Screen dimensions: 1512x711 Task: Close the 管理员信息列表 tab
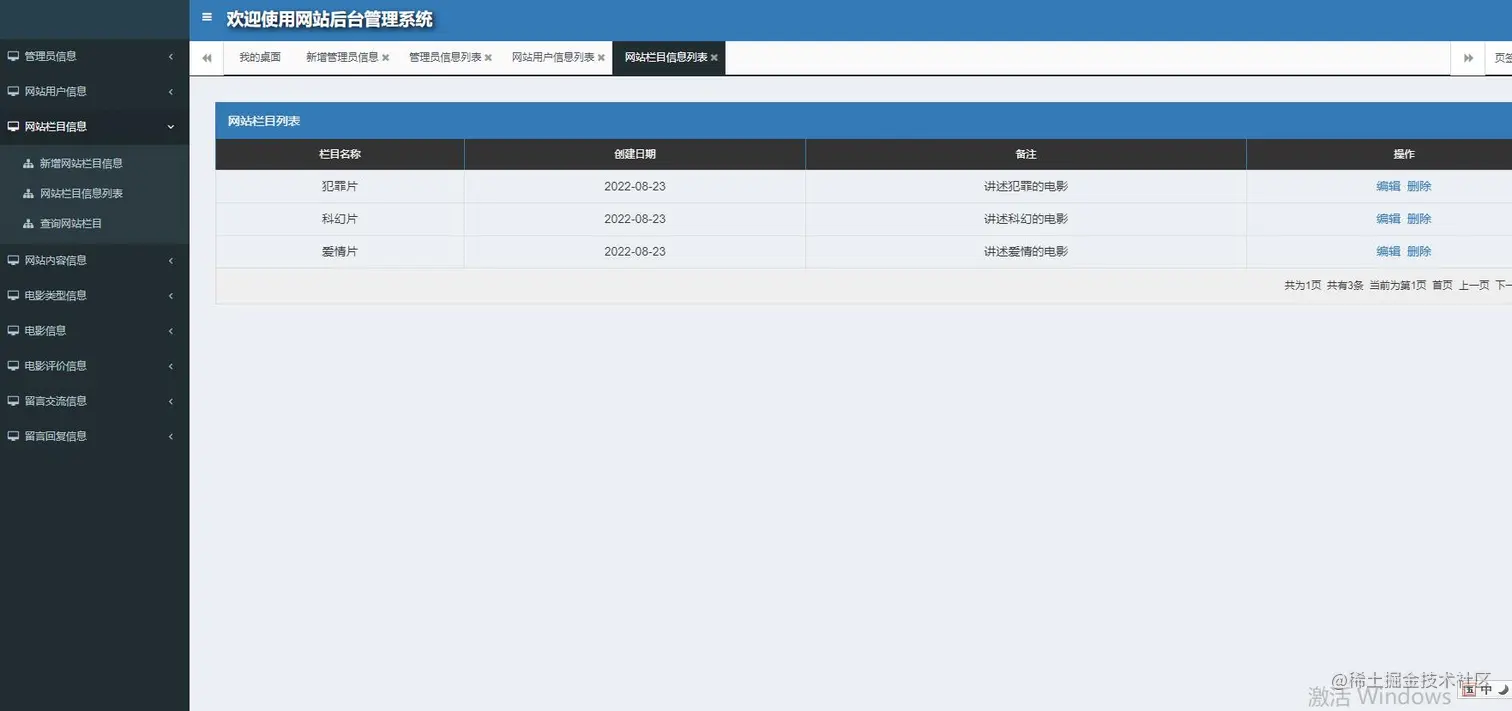point(488,58)
